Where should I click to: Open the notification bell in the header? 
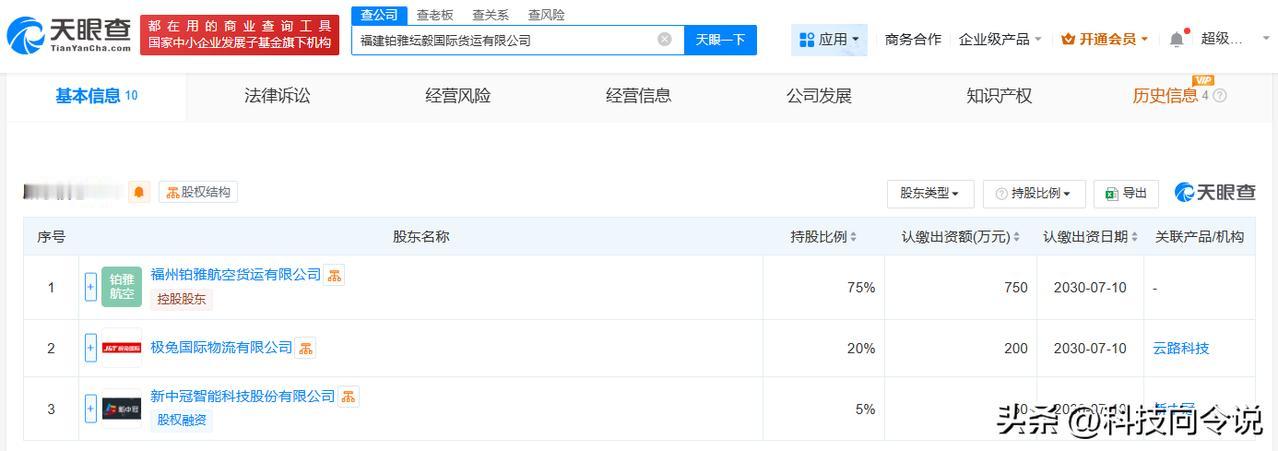click(1176, 39)
